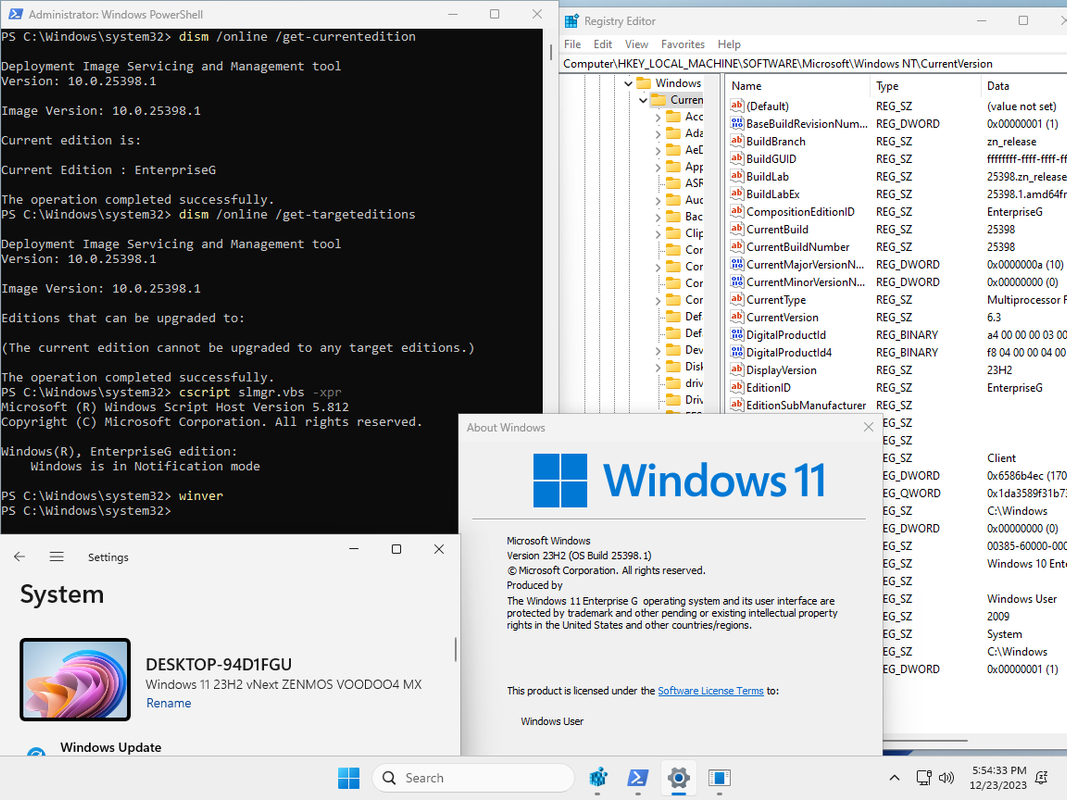1067x800 pixels.
Task: Open Windows Update in Settings
Action: coord(111,747)
